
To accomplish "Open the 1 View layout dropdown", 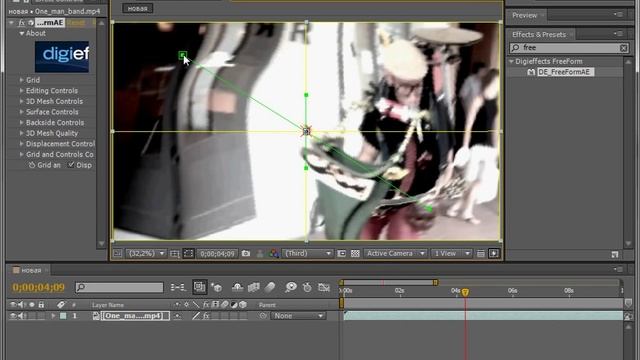I will coord(451,253).
